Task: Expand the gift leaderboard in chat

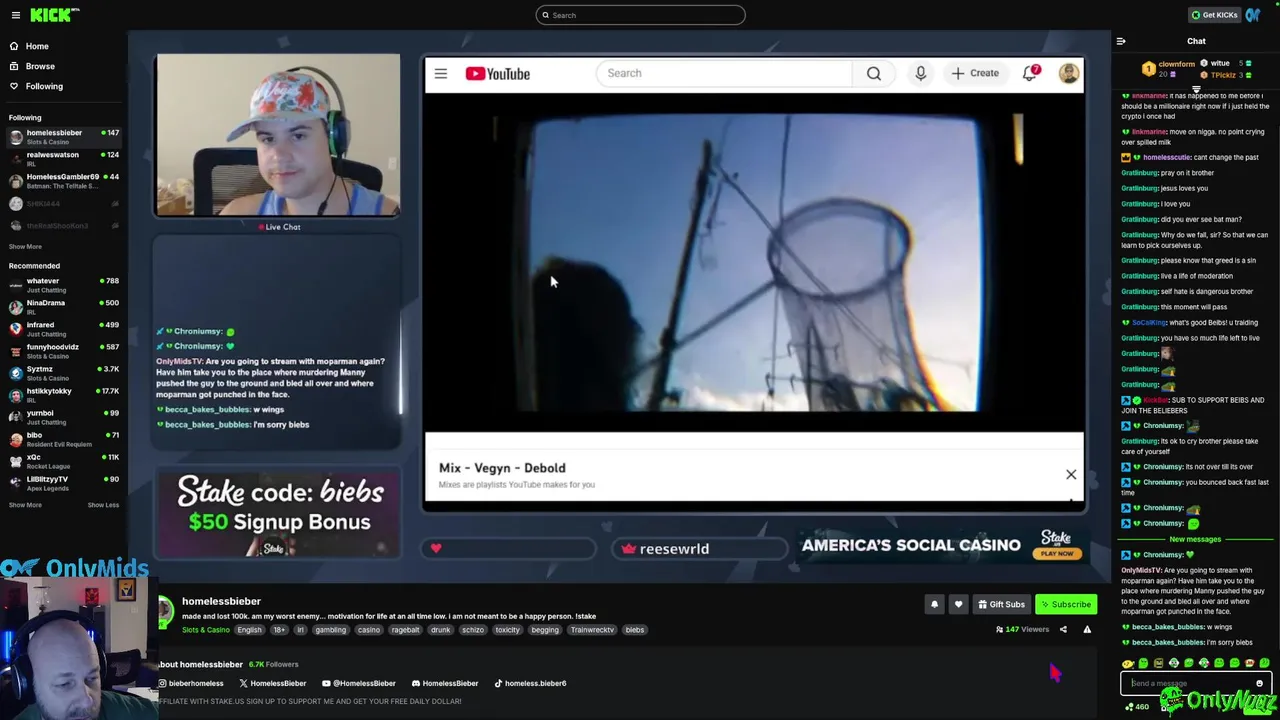Action: point(1196,89)
